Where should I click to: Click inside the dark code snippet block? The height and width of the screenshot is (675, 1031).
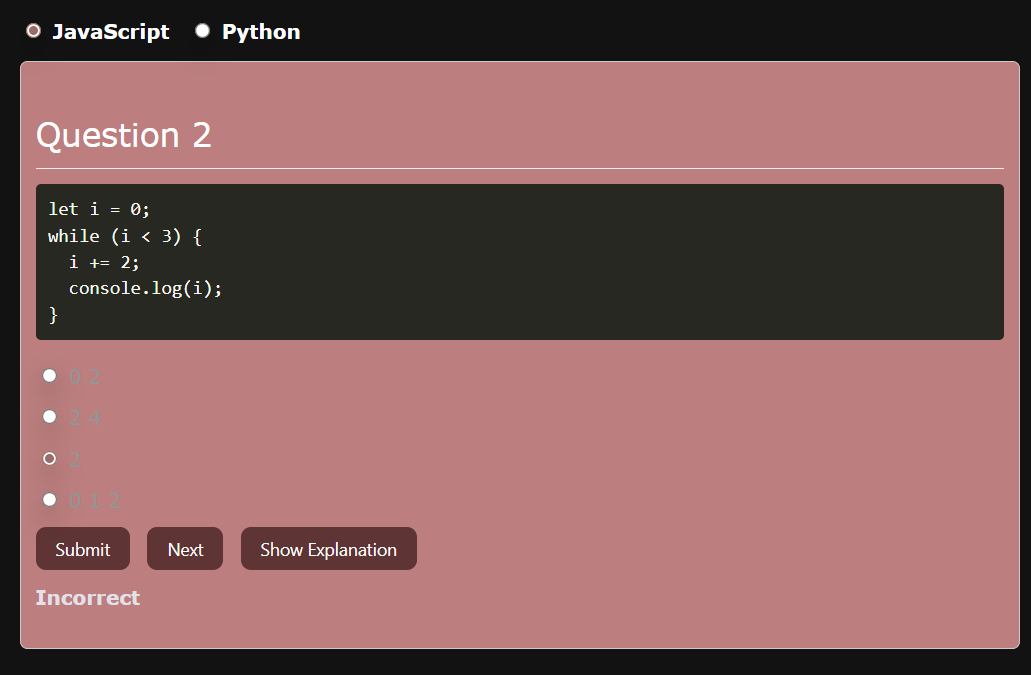600,260
